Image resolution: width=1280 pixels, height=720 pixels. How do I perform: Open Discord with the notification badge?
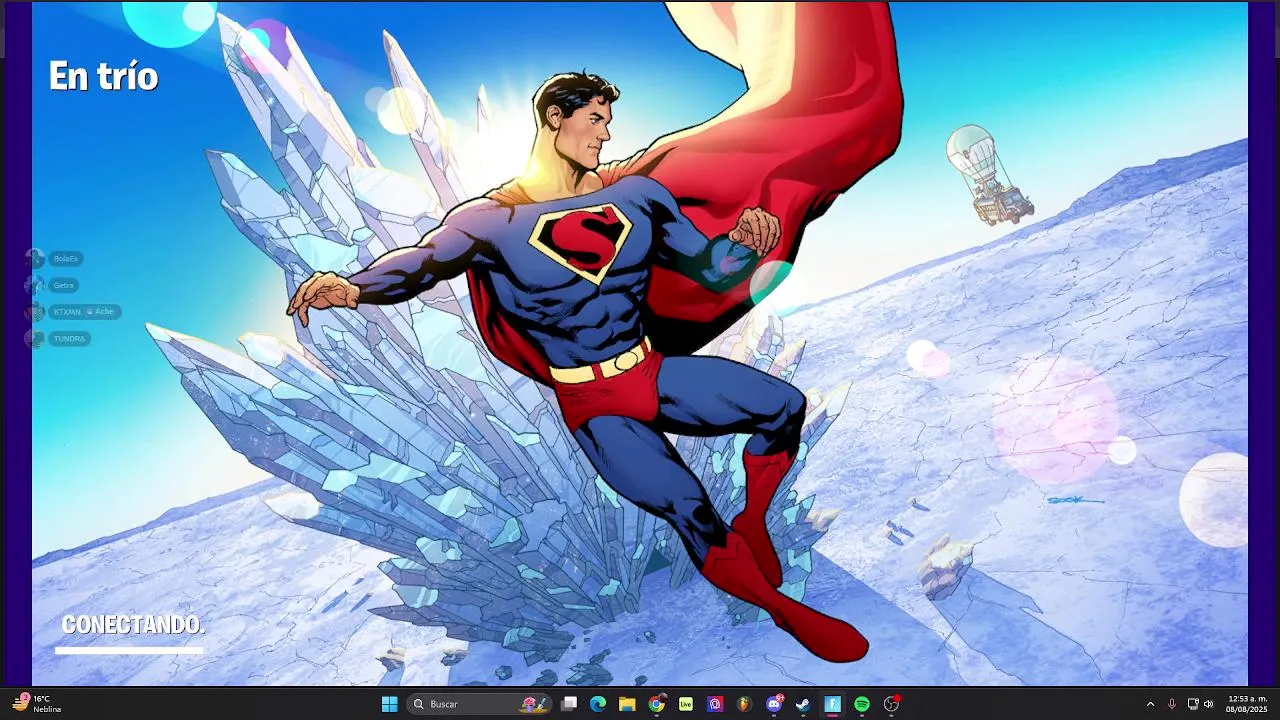click(x=774, y=704)
